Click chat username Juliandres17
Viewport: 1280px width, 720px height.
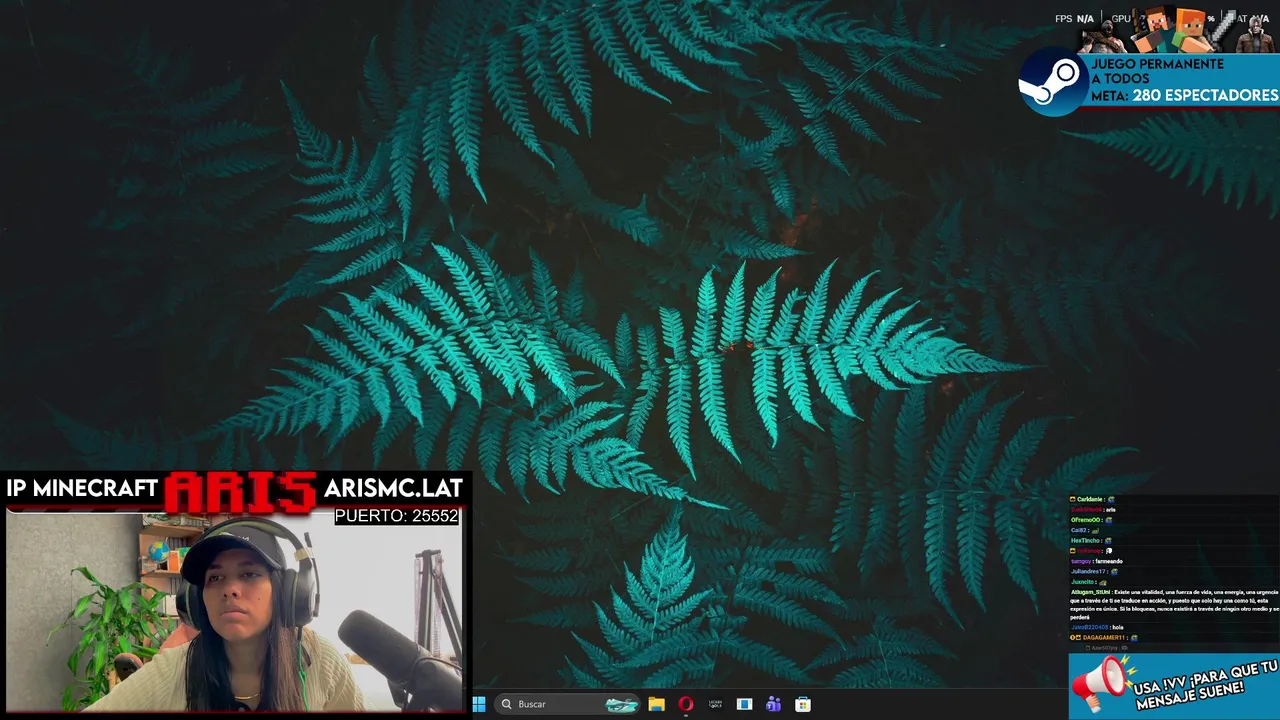[x=1087, y=572]
